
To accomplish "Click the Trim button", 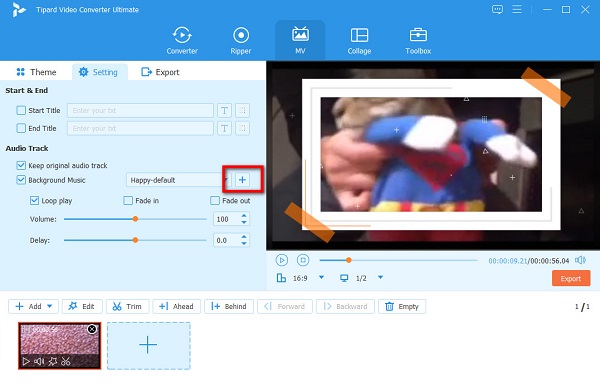I will pos(127,306).
